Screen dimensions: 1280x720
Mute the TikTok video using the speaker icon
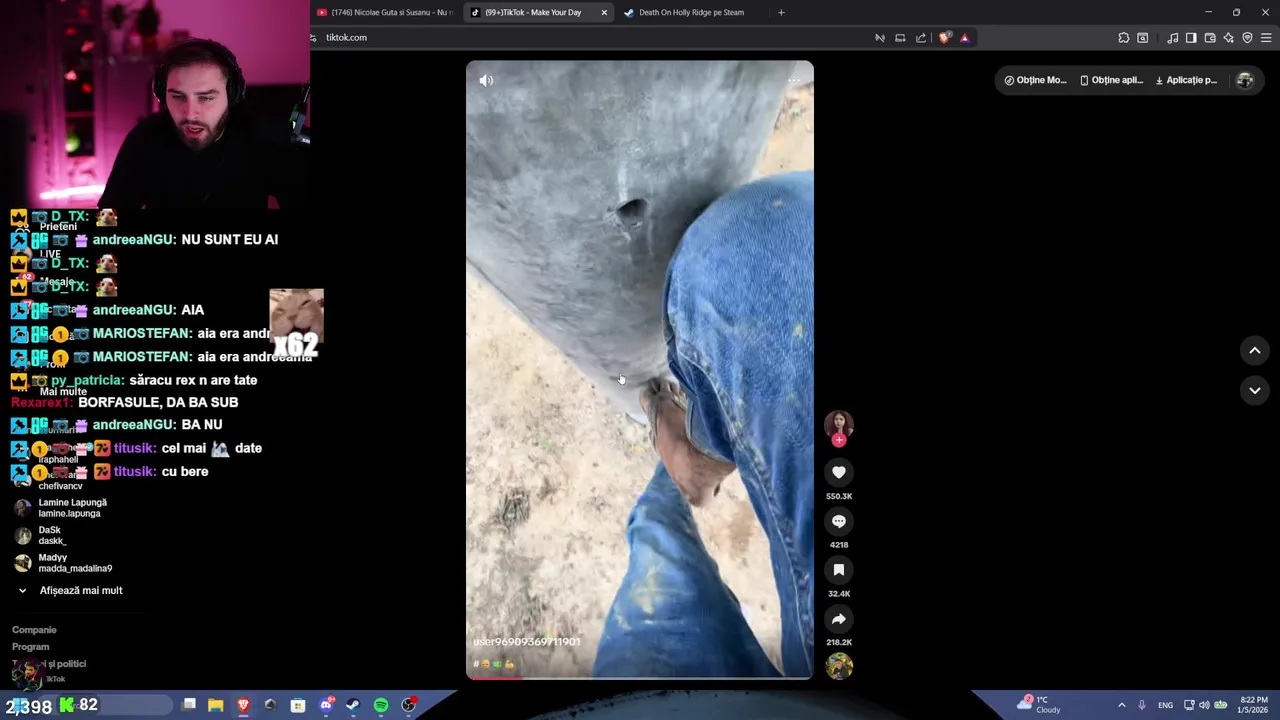(x=486, y=80)
